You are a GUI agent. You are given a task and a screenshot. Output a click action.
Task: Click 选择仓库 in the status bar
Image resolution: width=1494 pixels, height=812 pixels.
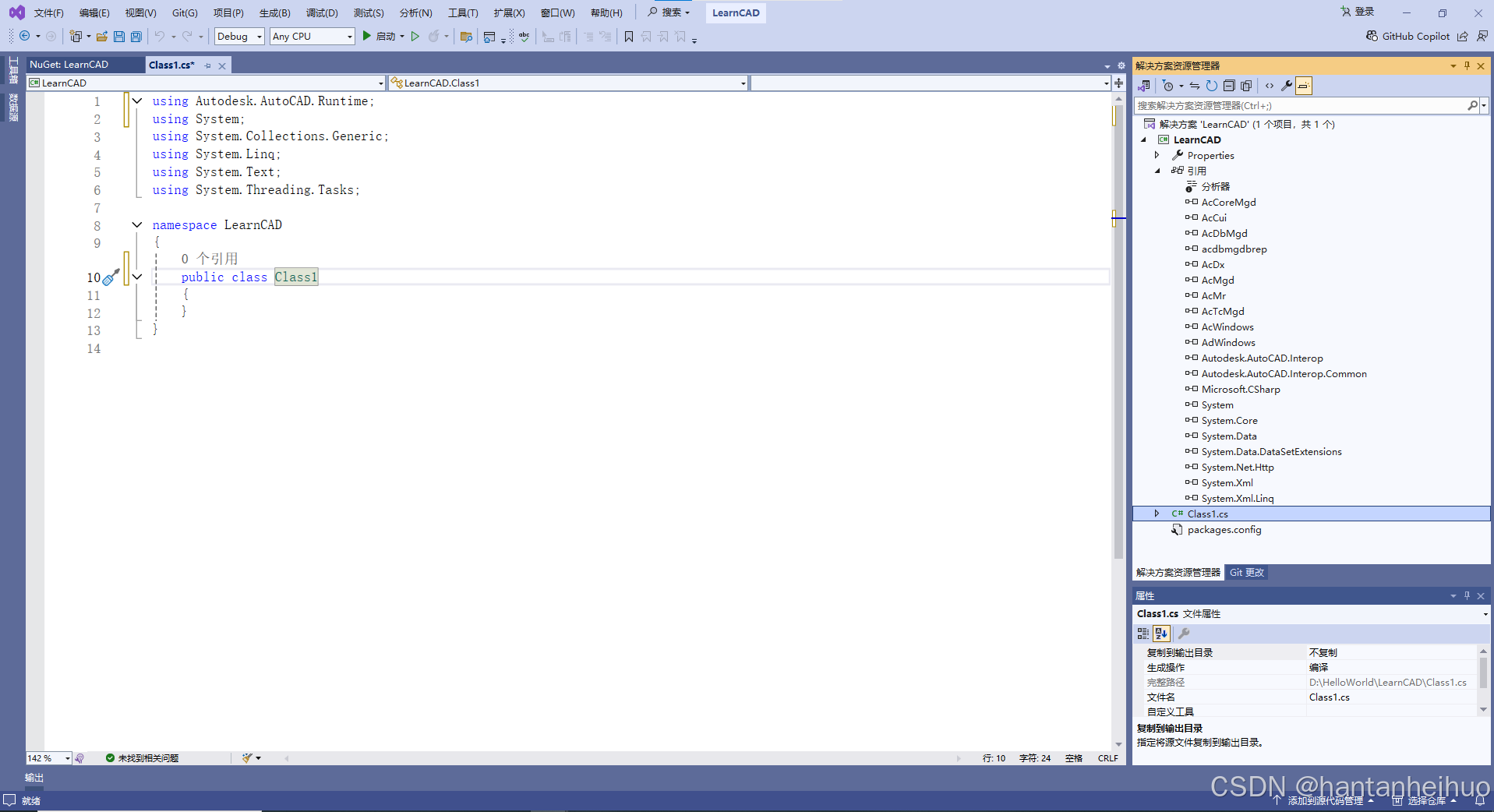tap(1425, 800)
